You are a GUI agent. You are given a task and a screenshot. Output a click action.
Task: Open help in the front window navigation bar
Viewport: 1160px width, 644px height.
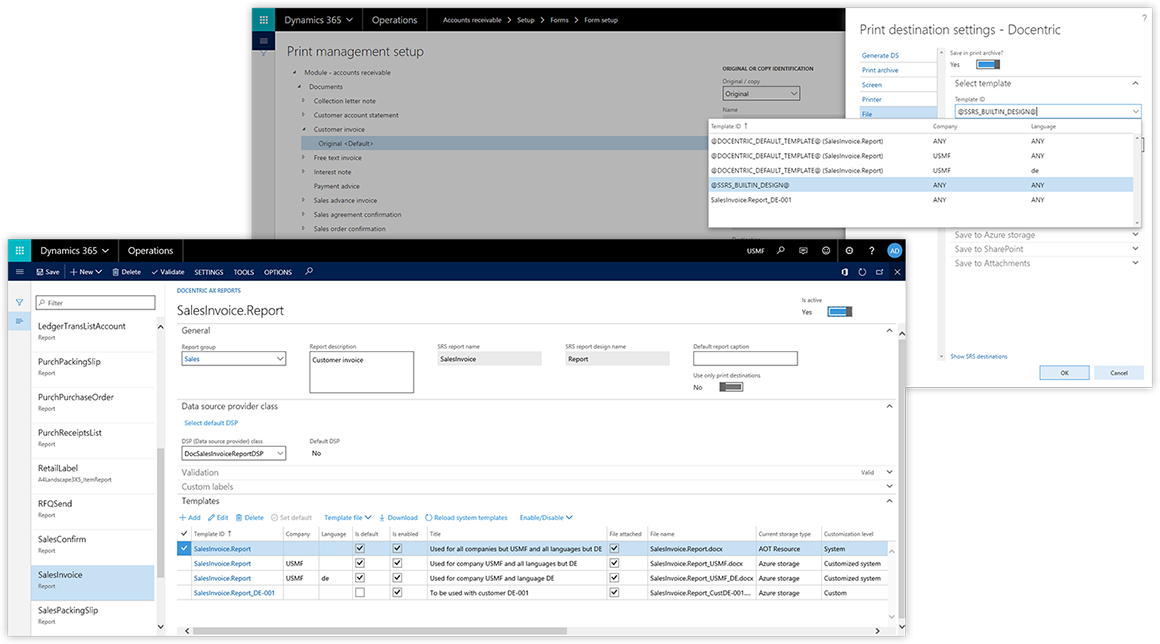871,251
